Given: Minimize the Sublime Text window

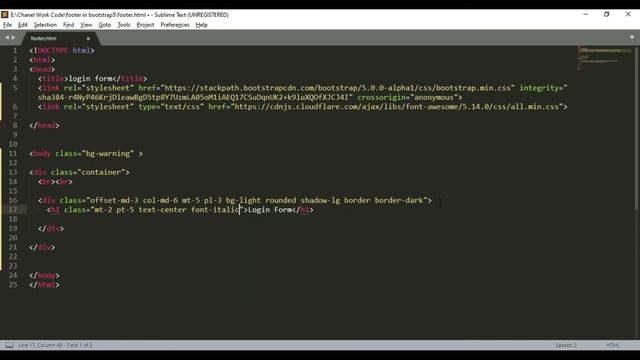Looking at the screenshot, I should click(586, 14).
